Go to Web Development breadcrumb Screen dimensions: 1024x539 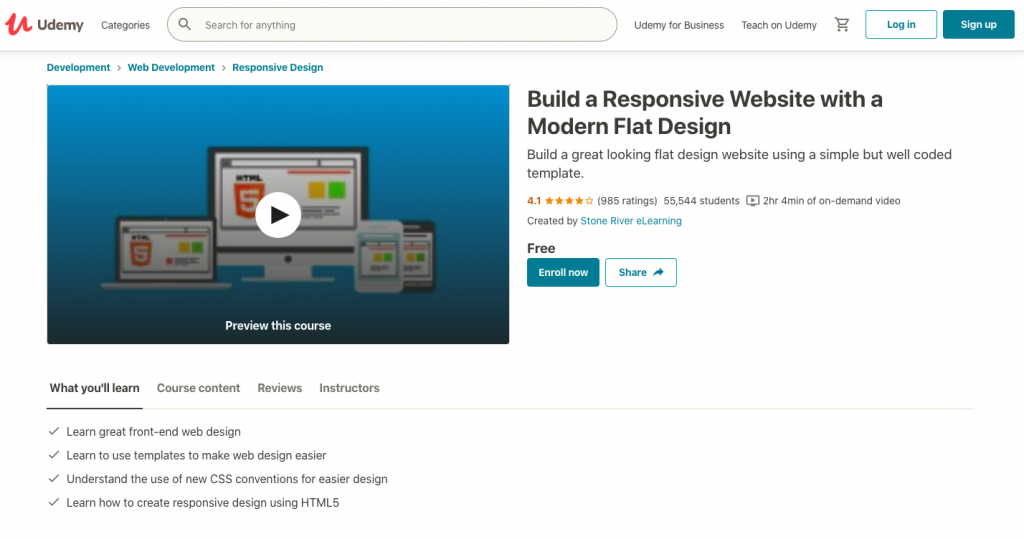click(x=171, y=67)
